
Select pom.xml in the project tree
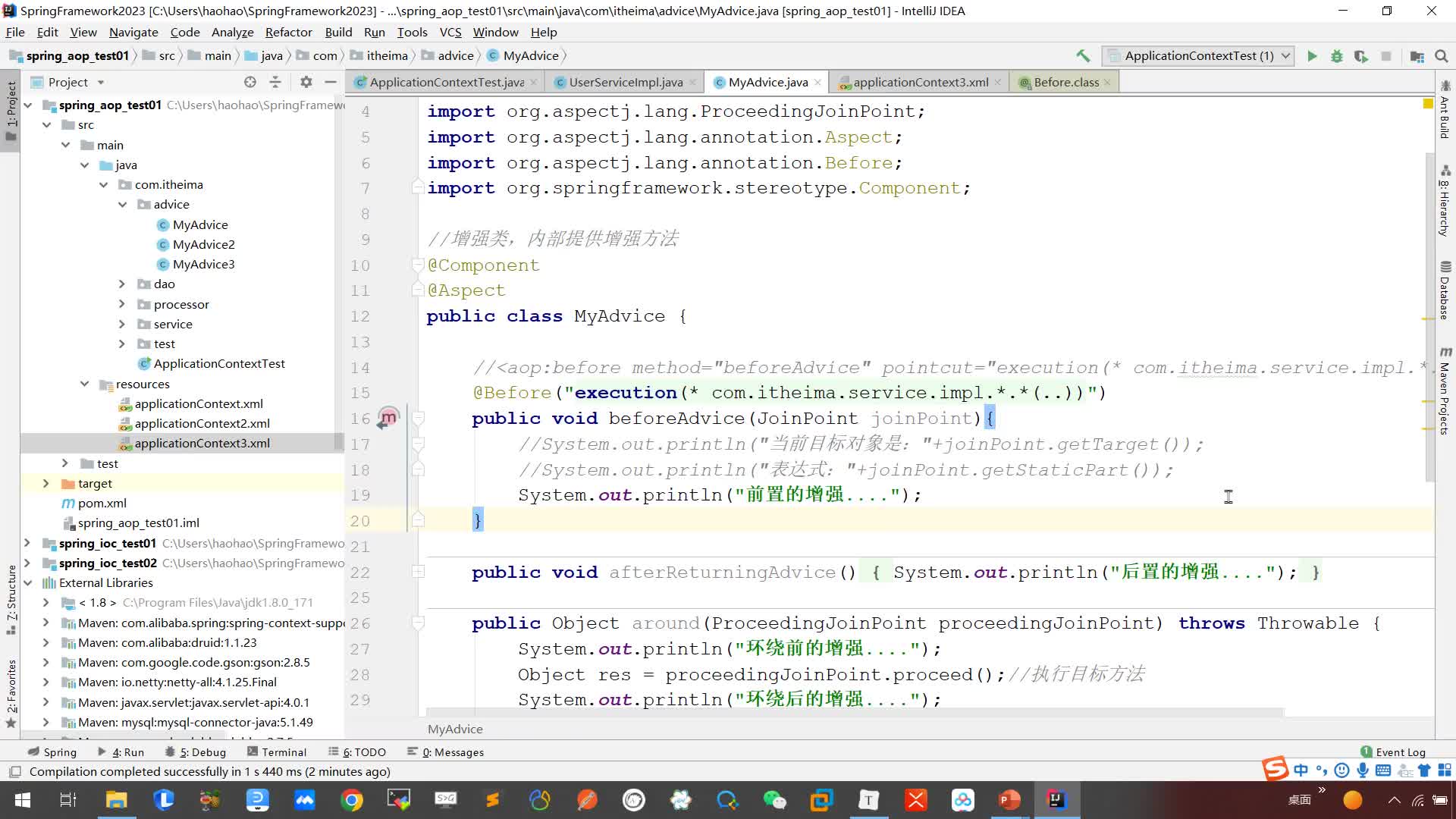(94, 503)
